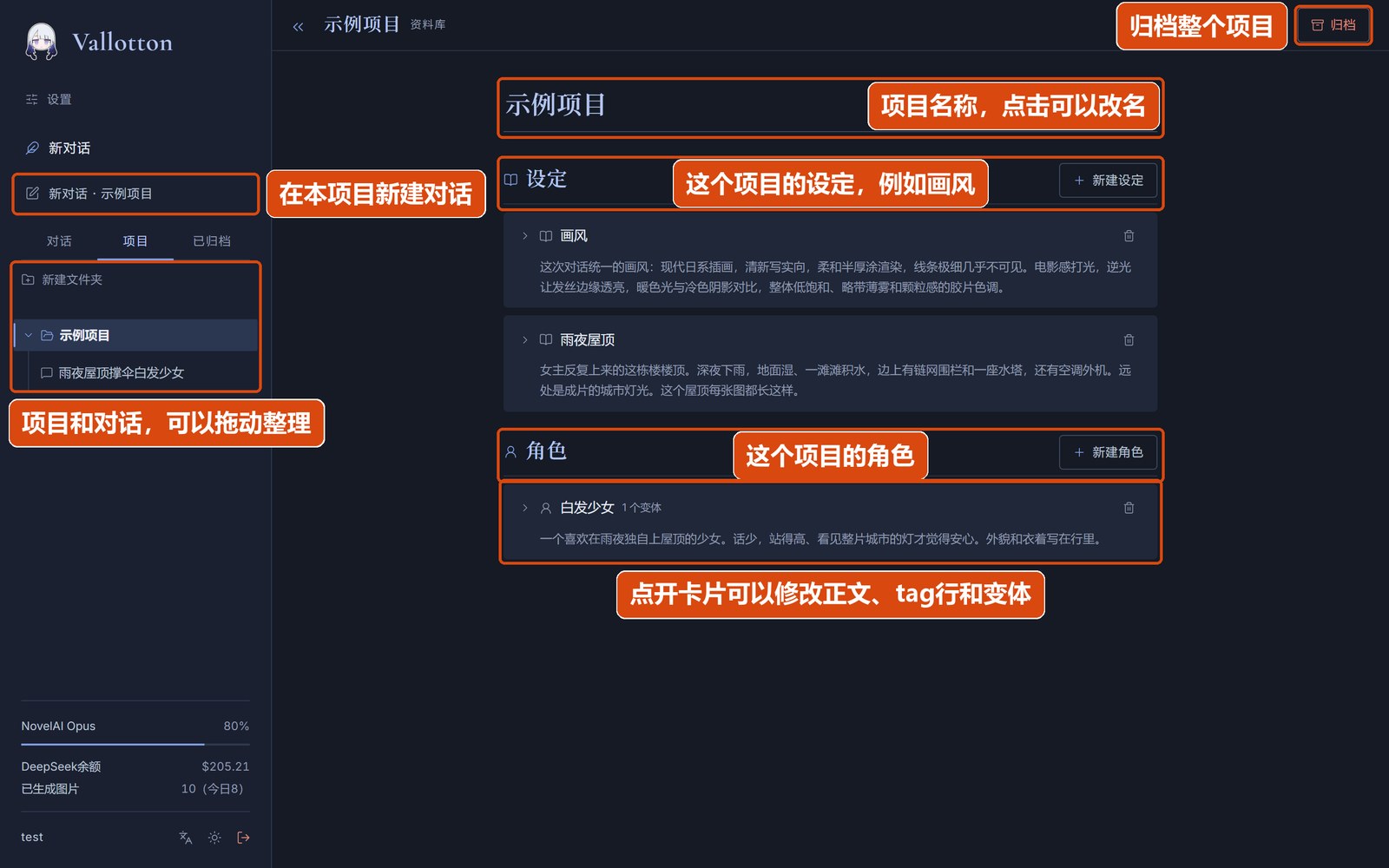This screenshot has height=868, width=1389.
Task: Open the 雨夜屋顶撑伞白发少女 conversation
Action: [x=121, y=372]
